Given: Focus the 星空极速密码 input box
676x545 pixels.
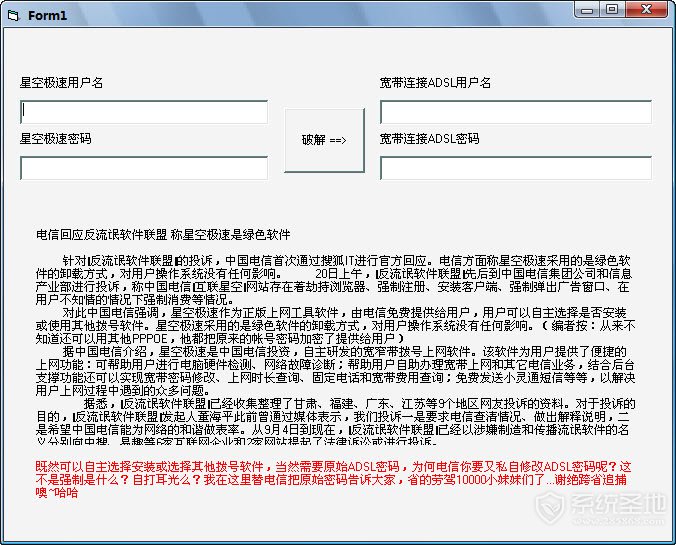Looking at the screenshot, I should pos(144,168).
